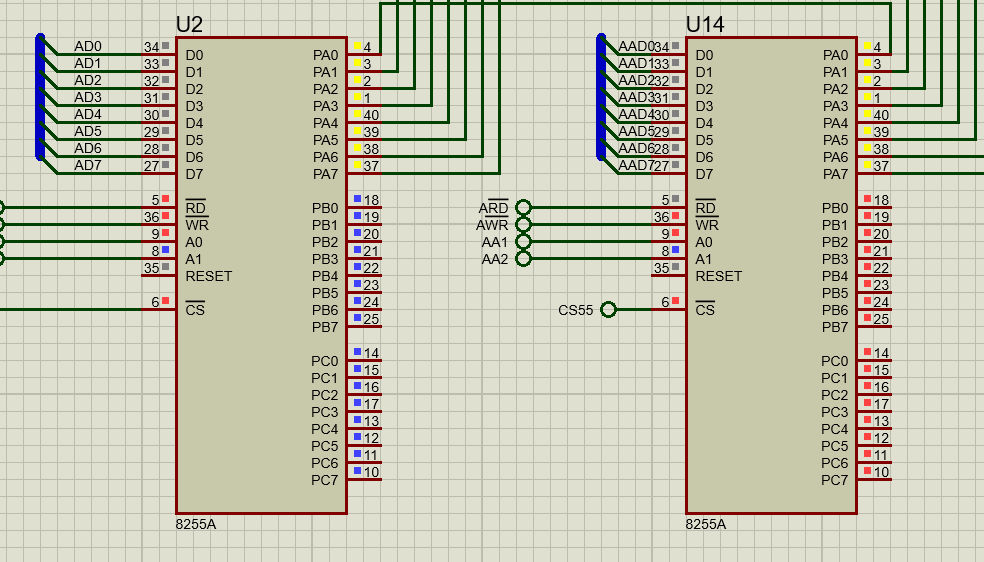Screen dimensions: 984x562
Task: Click the PB7 pin name on U2
Action: (325, 327)
